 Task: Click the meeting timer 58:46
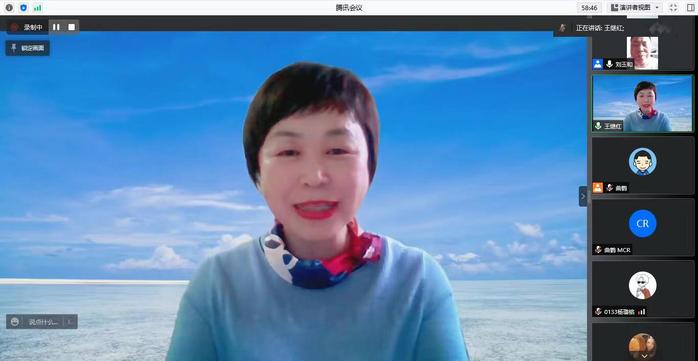589,8
